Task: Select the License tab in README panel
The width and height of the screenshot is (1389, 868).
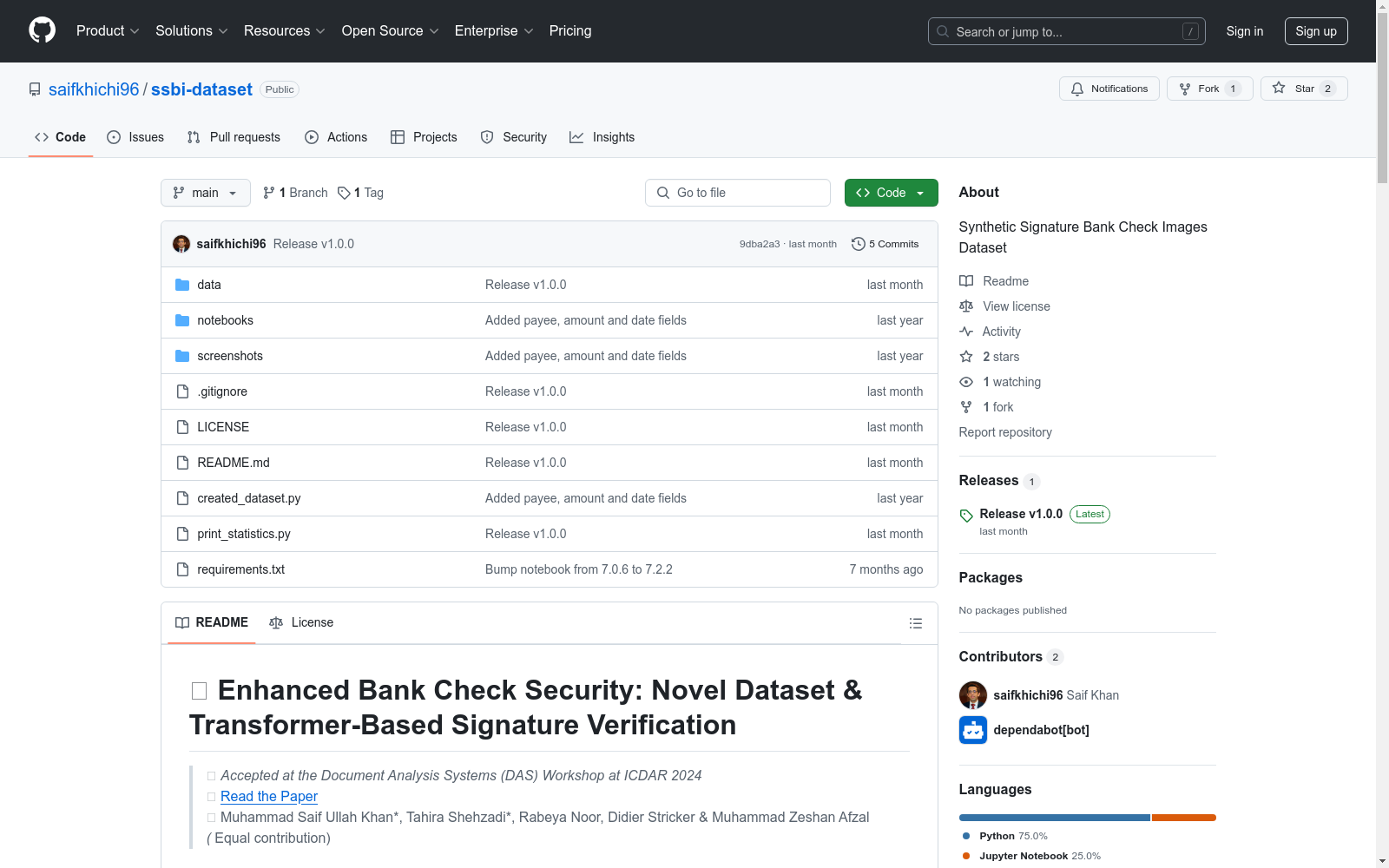Action: [301, 622]
